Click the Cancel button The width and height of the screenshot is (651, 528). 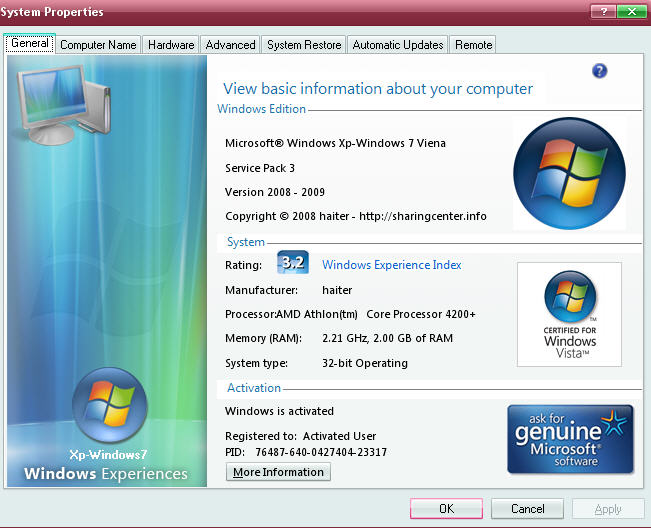(527, 508)
